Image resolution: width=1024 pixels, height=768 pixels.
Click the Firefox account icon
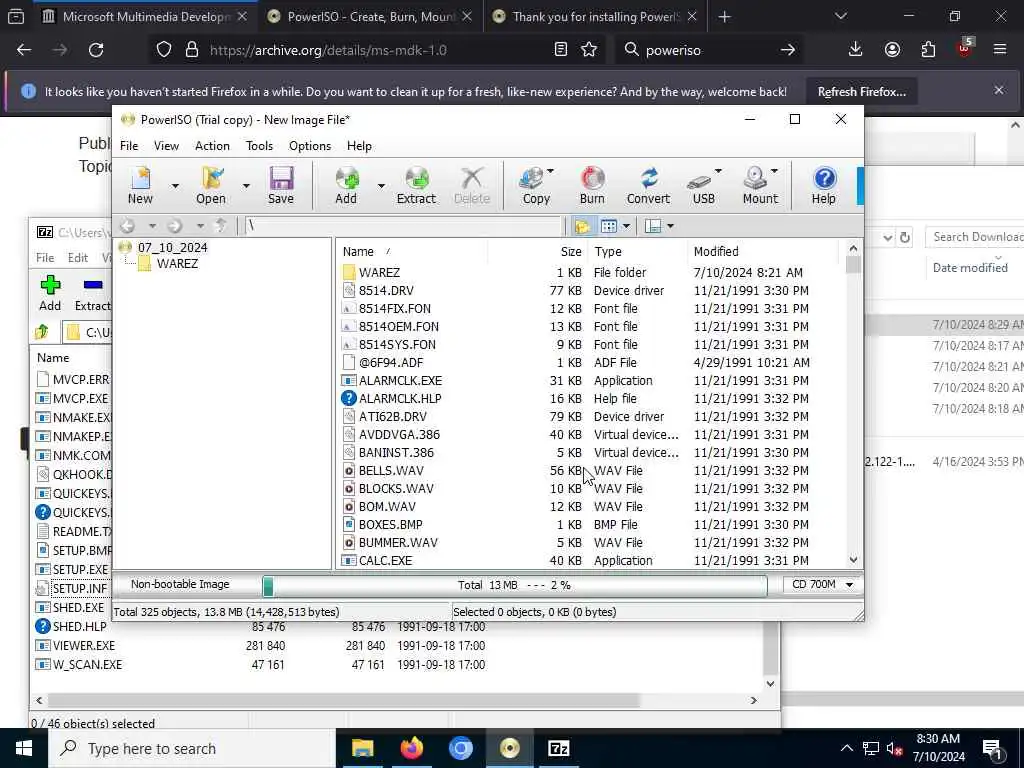pyautogui.click(x=892, y=50)
